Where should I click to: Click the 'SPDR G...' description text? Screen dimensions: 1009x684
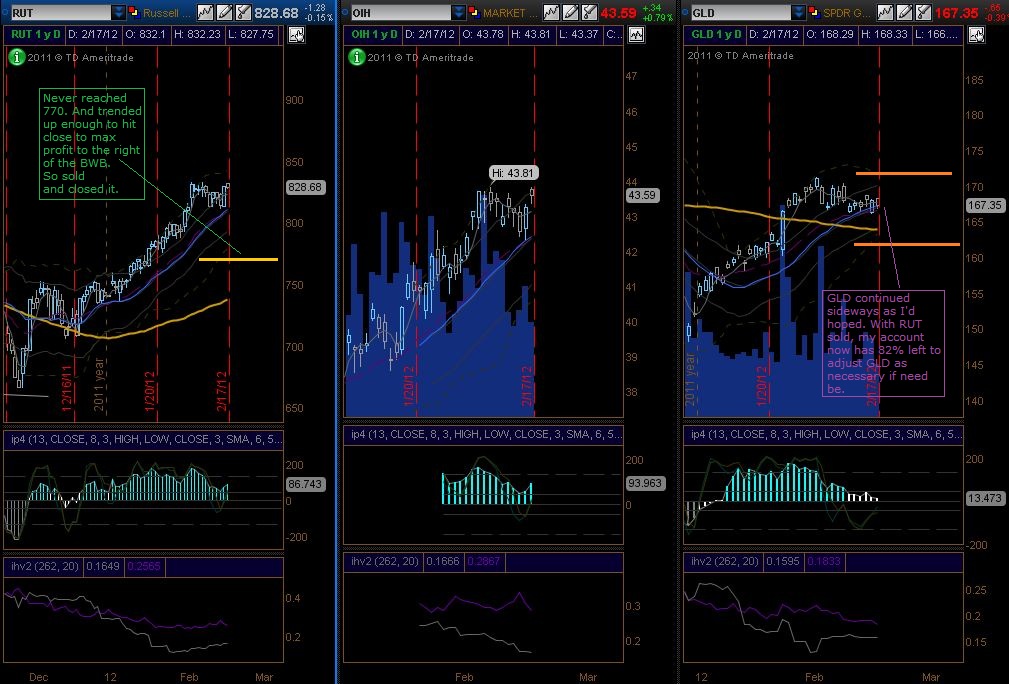tap(846, 13)
